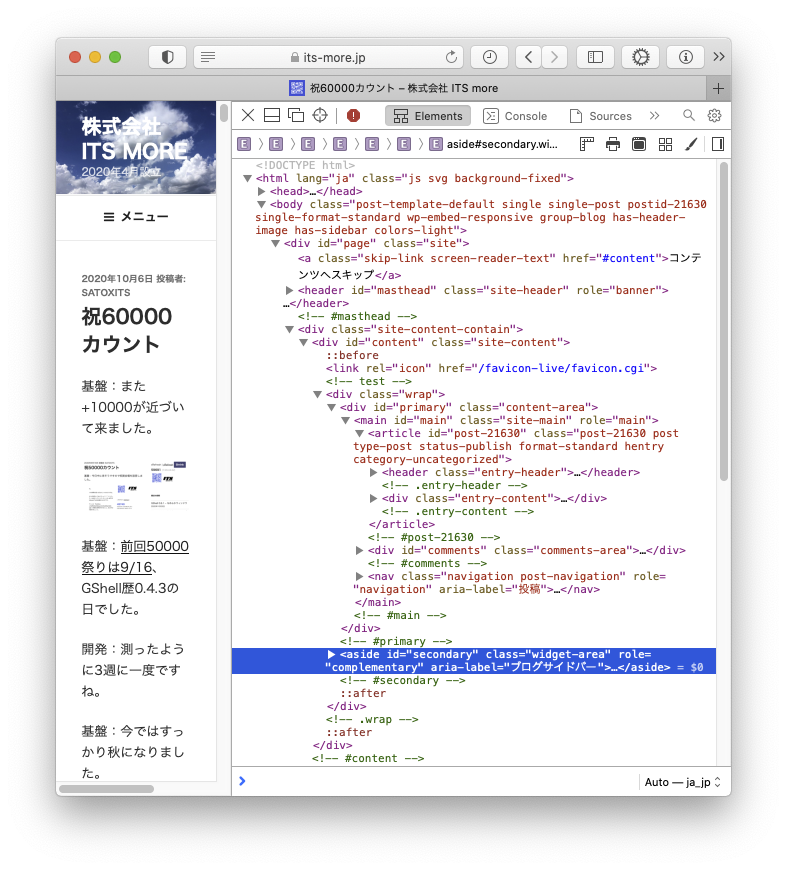The height and width of the screenshot is (870, 787).
Task: Detach Web Inspector into separate window
Action: coord(296,116)
